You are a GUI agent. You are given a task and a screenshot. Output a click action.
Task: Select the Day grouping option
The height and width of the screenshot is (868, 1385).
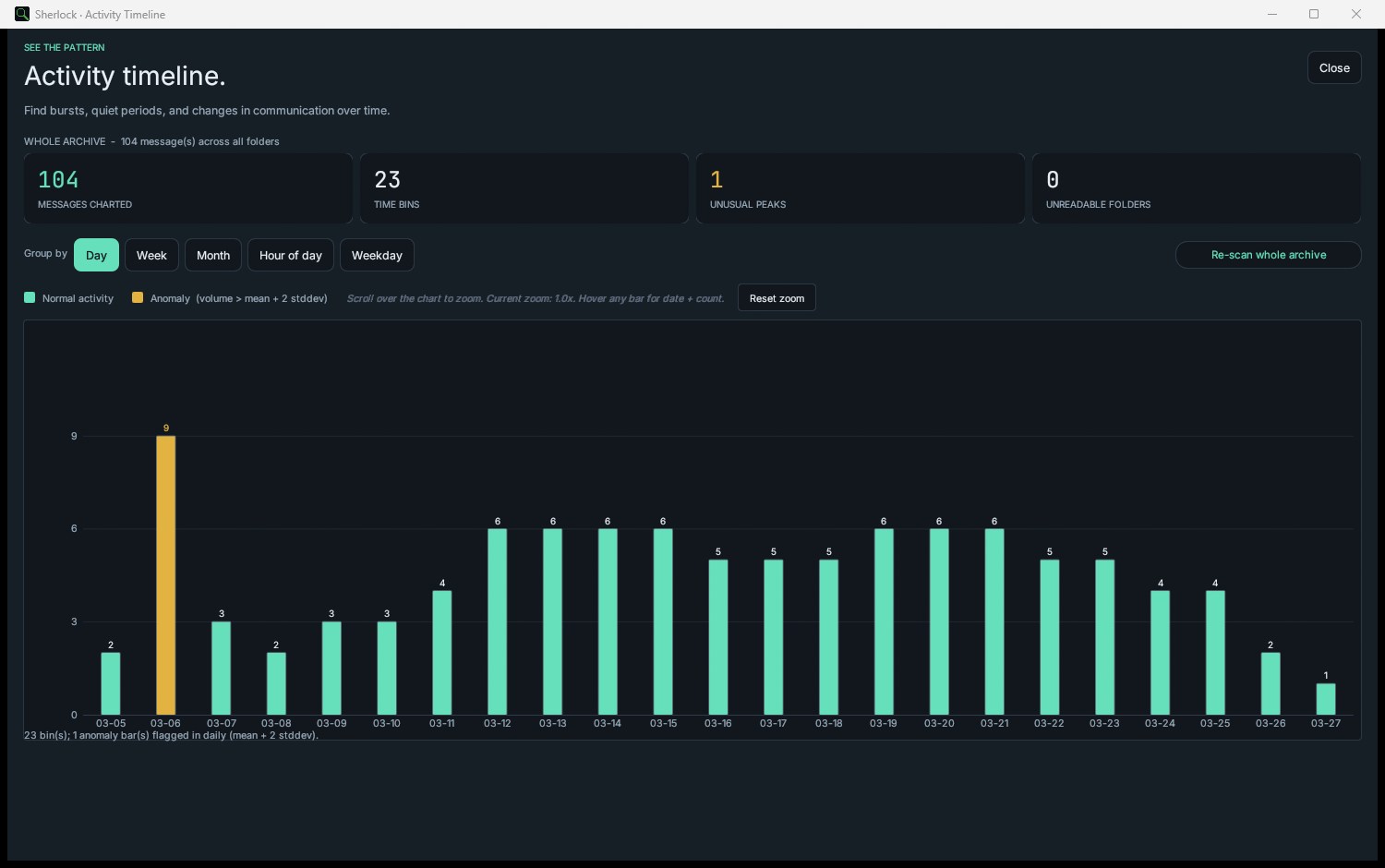pyautogui.click(x=96, y=256)
